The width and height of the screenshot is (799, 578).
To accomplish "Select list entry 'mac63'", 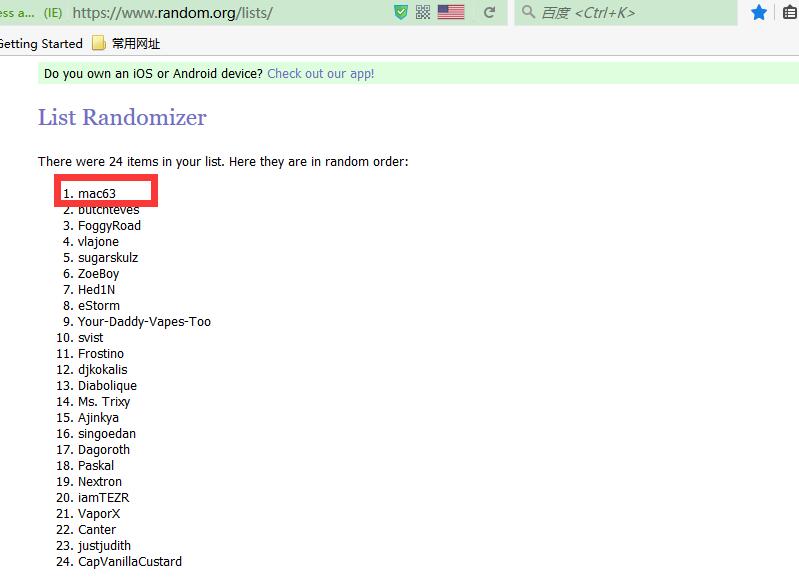I will 97,194.
